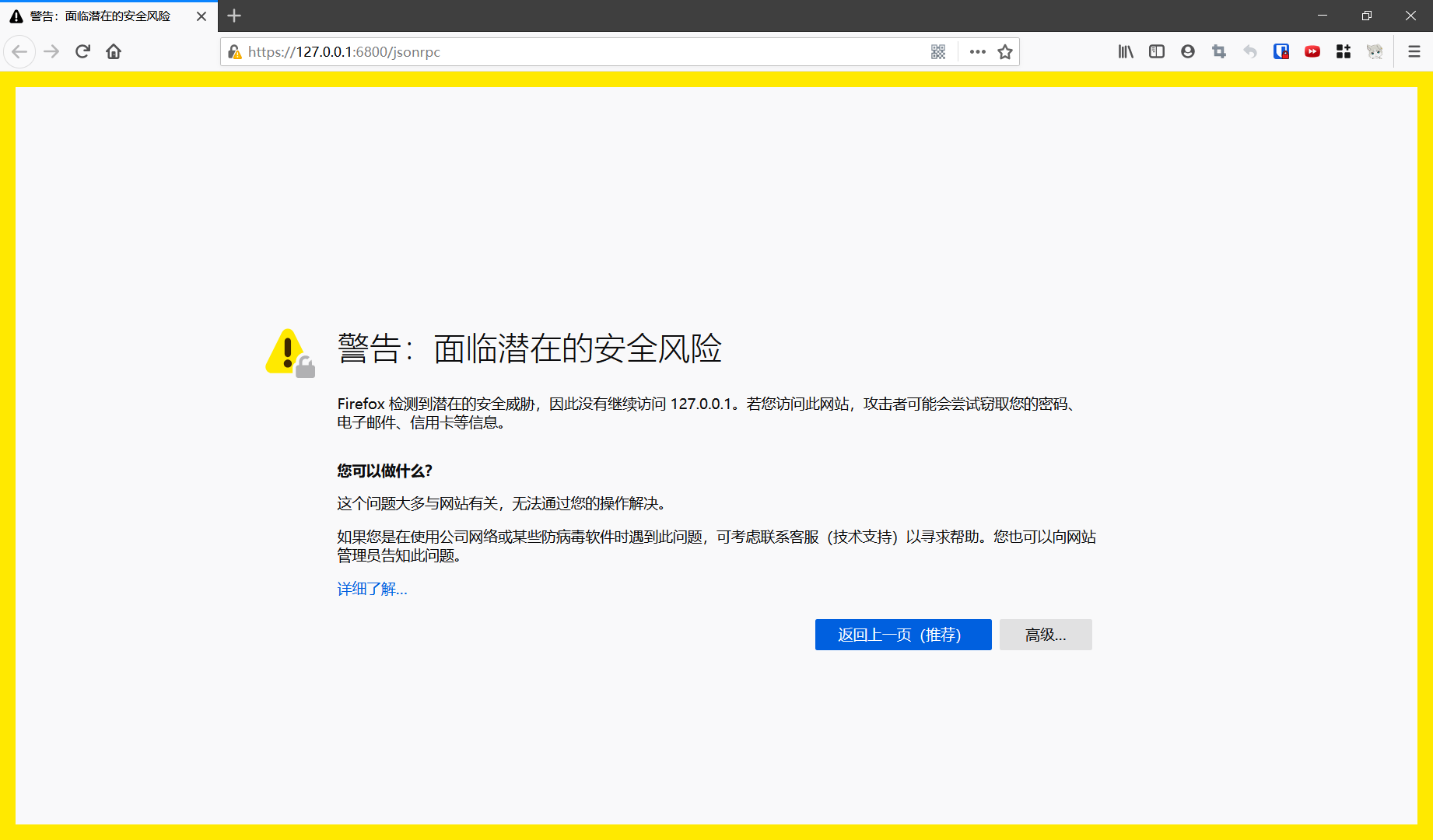The height and width of the screenshot is (840, 1433).
Task: Open a new tab with plus button
Action: pos(234,16)
